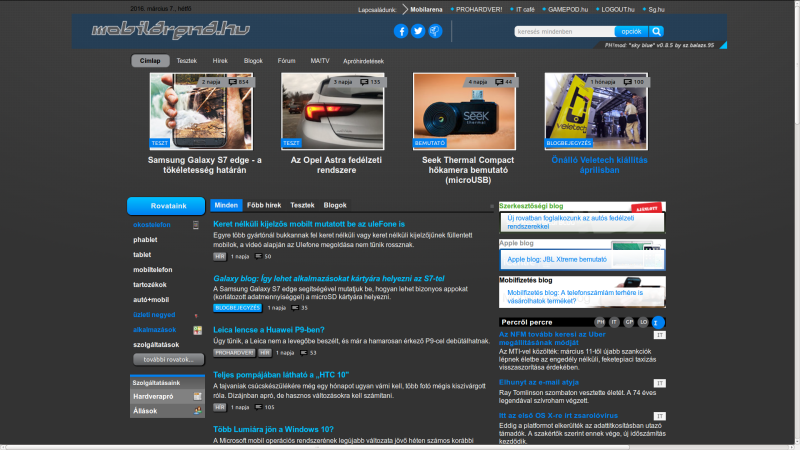Click the magnifier search button
This screenshot has width=800, height=450.
click(x=657, y=31)
